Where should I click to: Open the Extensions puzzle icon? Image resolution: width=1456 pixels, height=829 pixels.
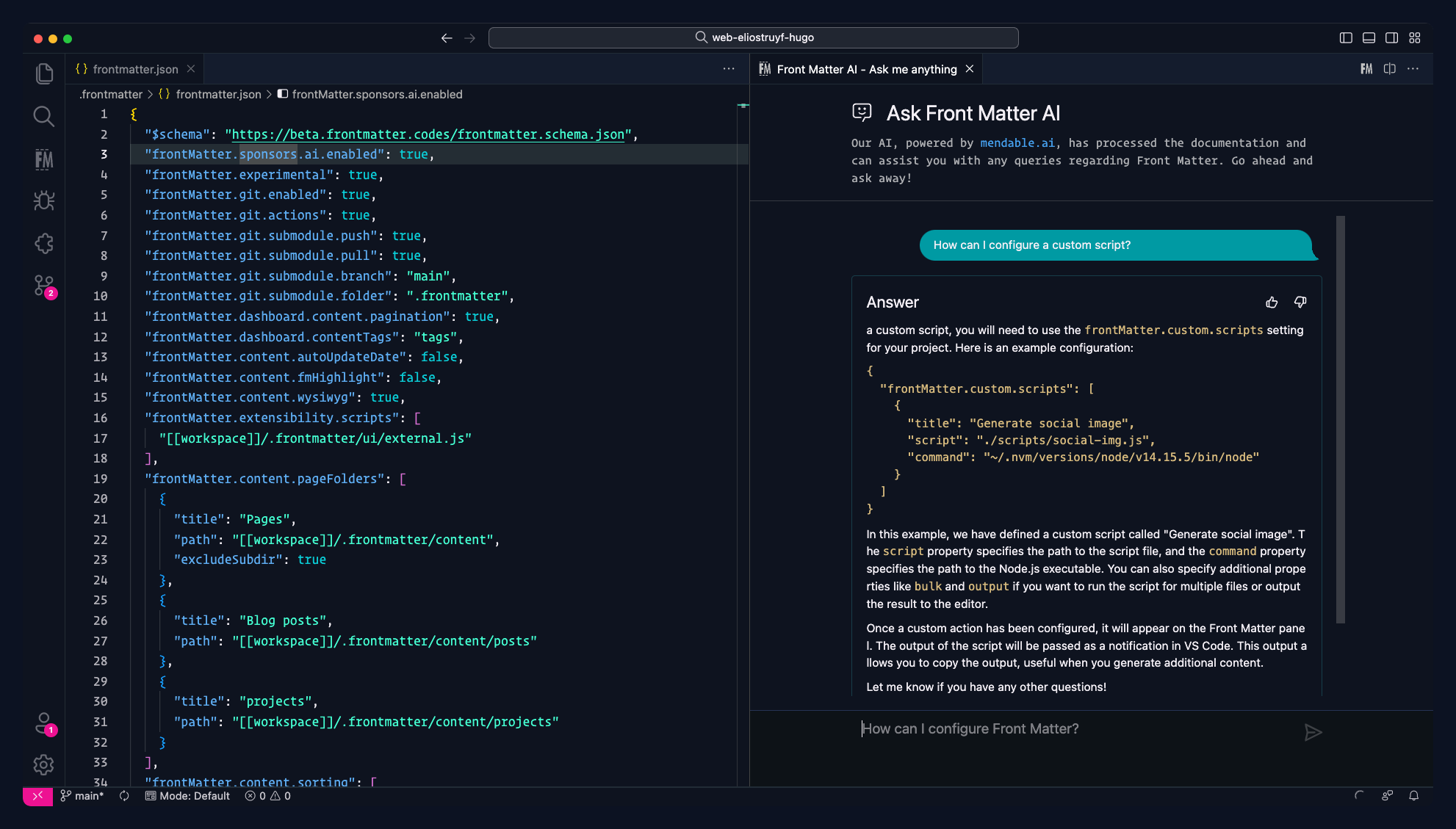(44, 243)
